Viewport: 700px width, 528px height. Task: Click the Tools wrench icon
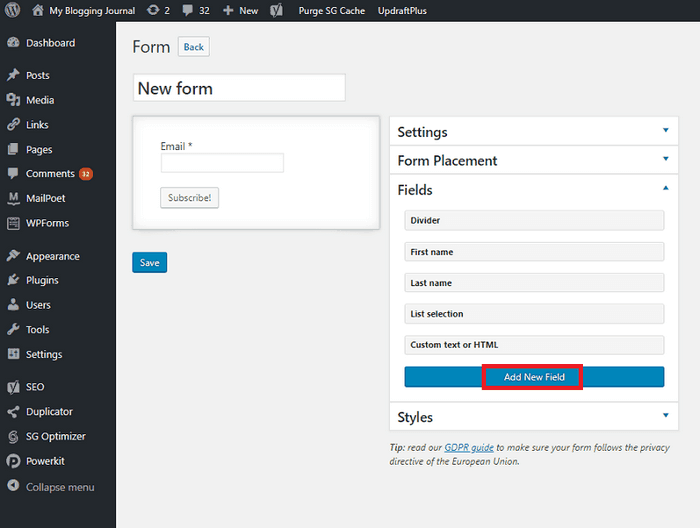pyautogui.click(x=13, y=329)
